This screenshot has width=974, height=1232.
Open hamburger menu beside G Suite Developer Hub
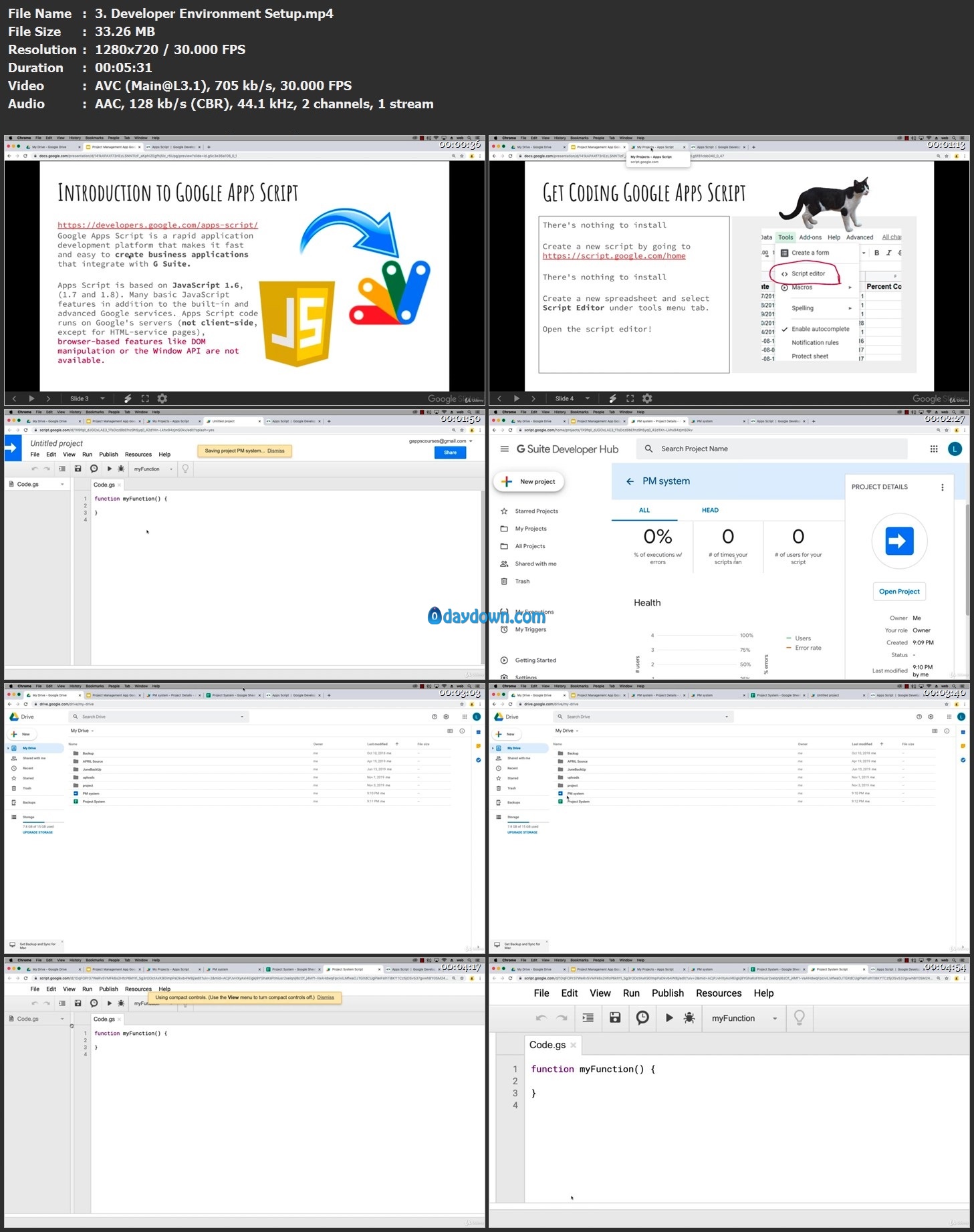[x=505, y=449]
